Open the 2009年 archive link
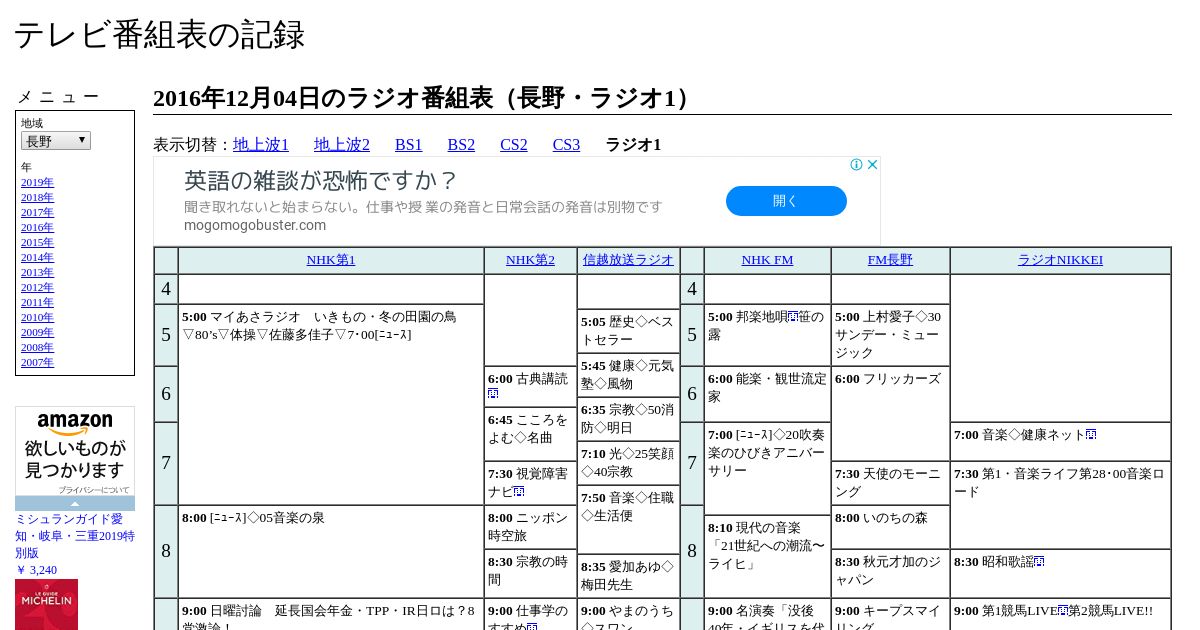 click(x=37, y=332)
